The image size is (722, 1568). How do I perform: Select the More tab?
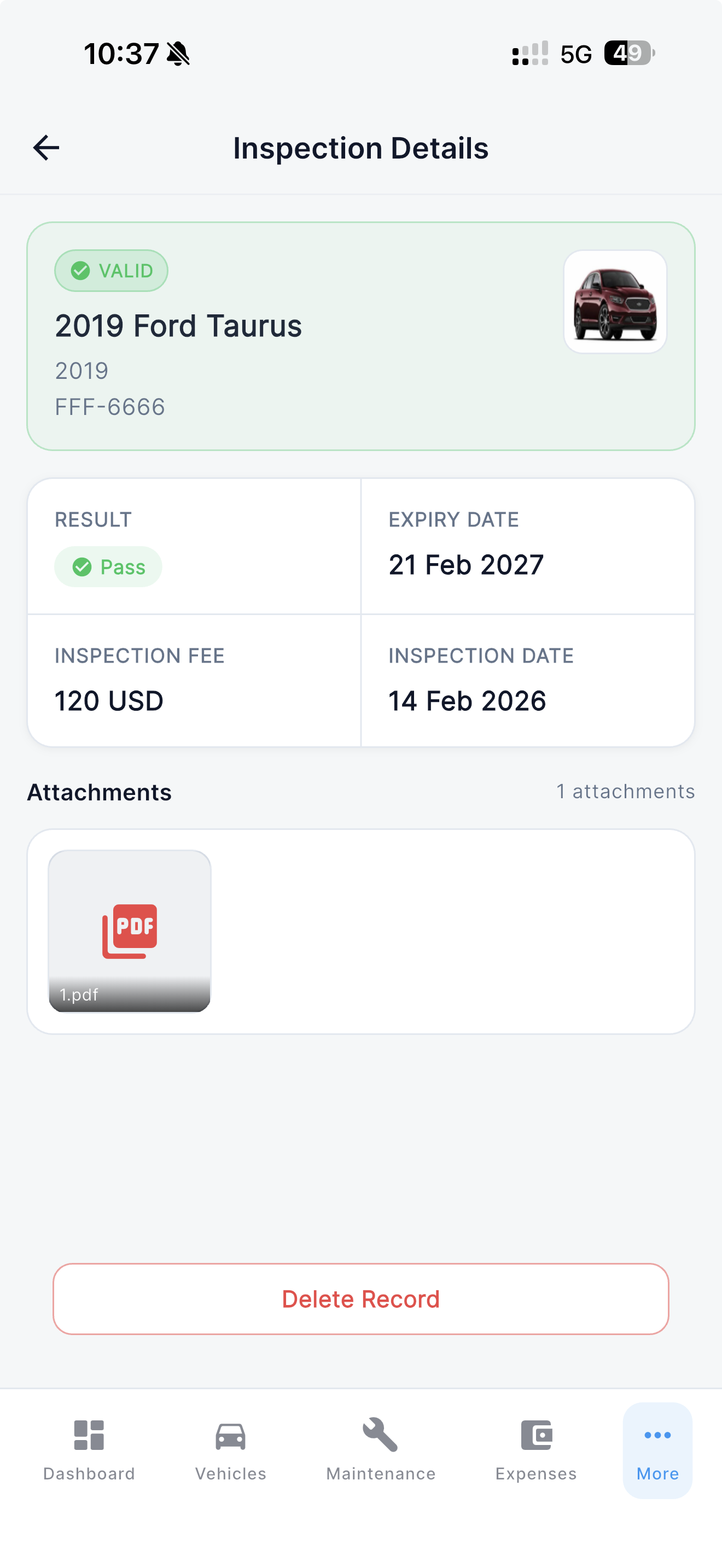[x=657, y=1450]
